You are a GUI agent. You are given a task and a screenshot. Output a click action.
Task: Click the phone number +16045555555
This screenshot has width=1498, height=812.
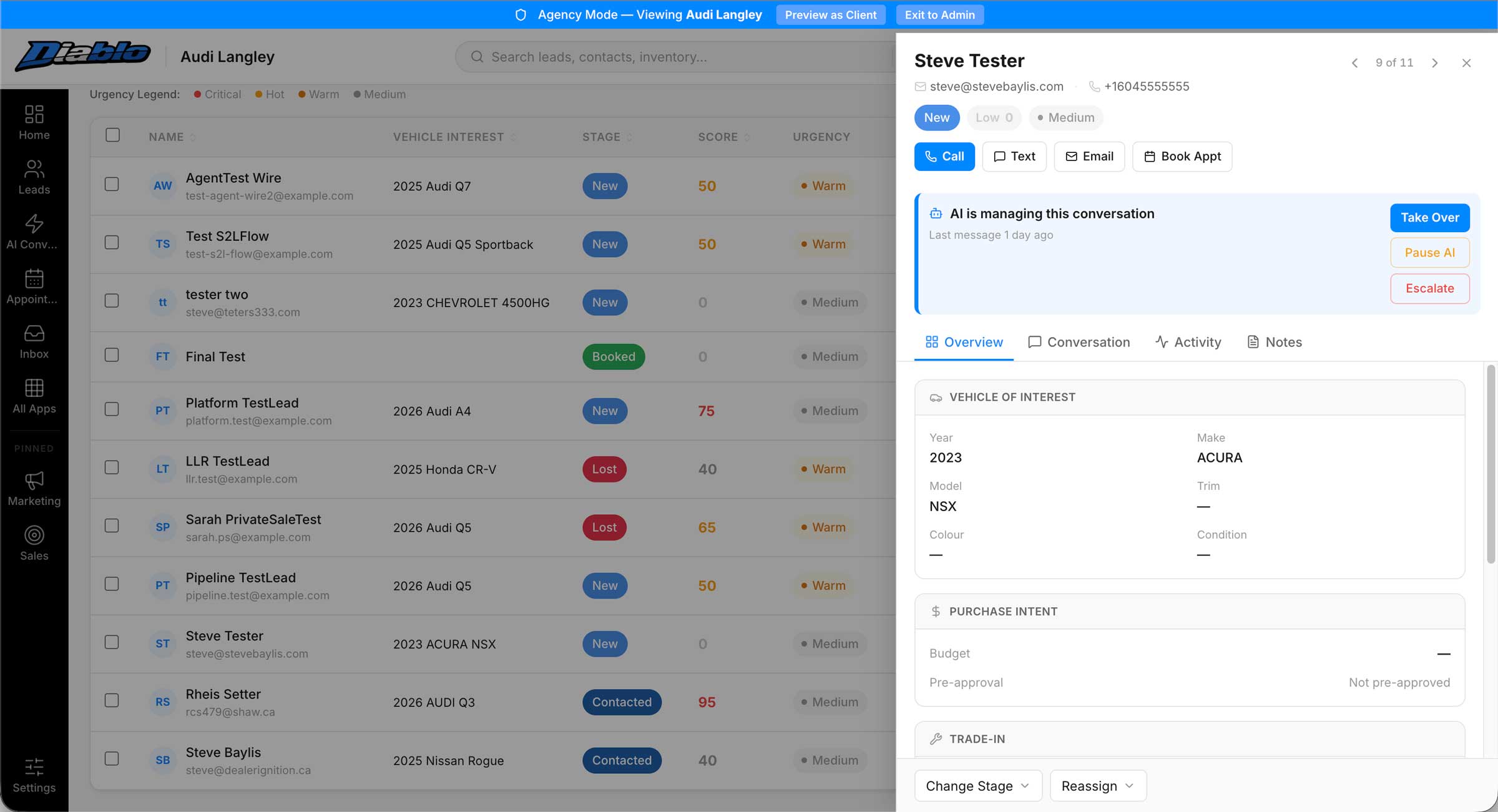point(1147,86)
